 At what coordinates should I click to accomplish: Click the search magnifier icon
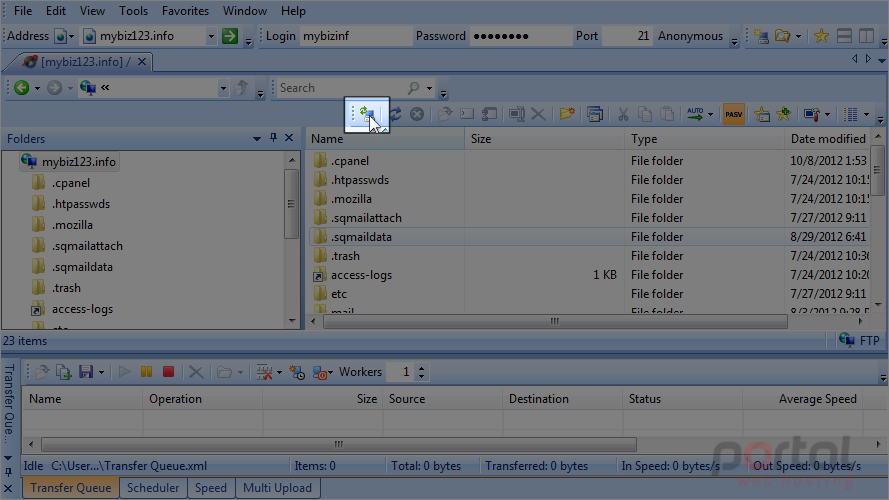click(x=414, y=88)
